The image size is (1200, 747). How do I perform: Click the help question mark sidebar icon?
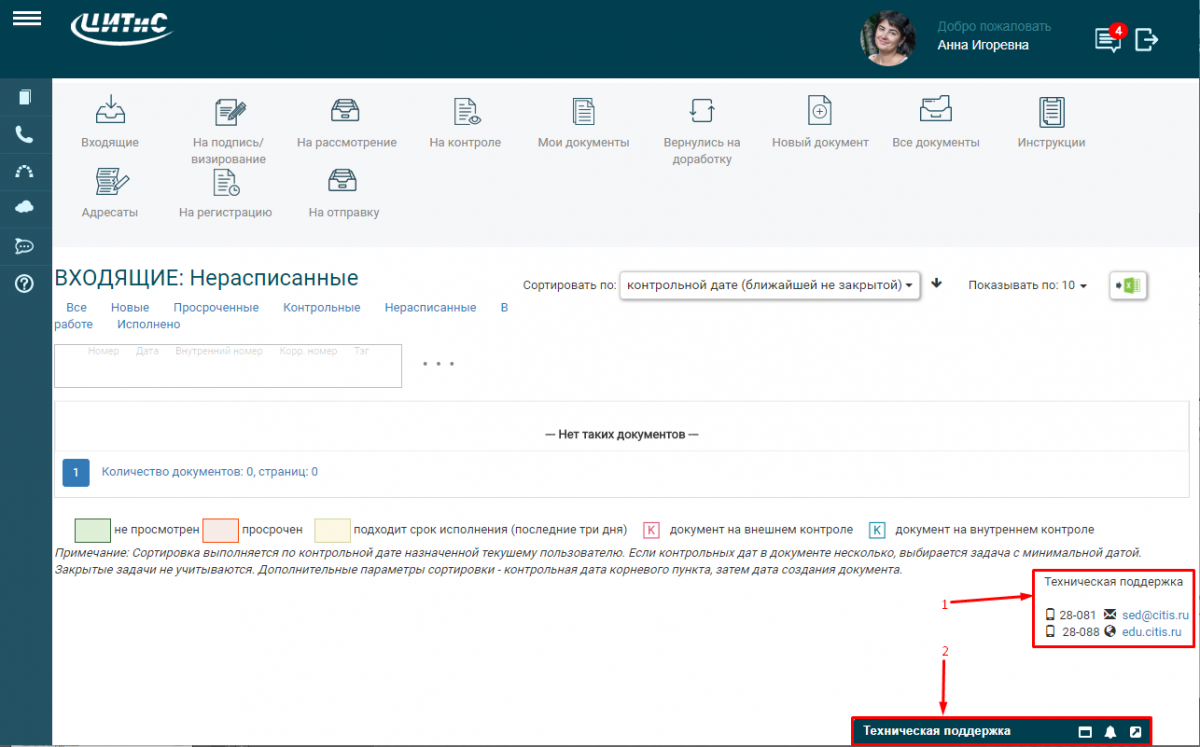[25, 284]
